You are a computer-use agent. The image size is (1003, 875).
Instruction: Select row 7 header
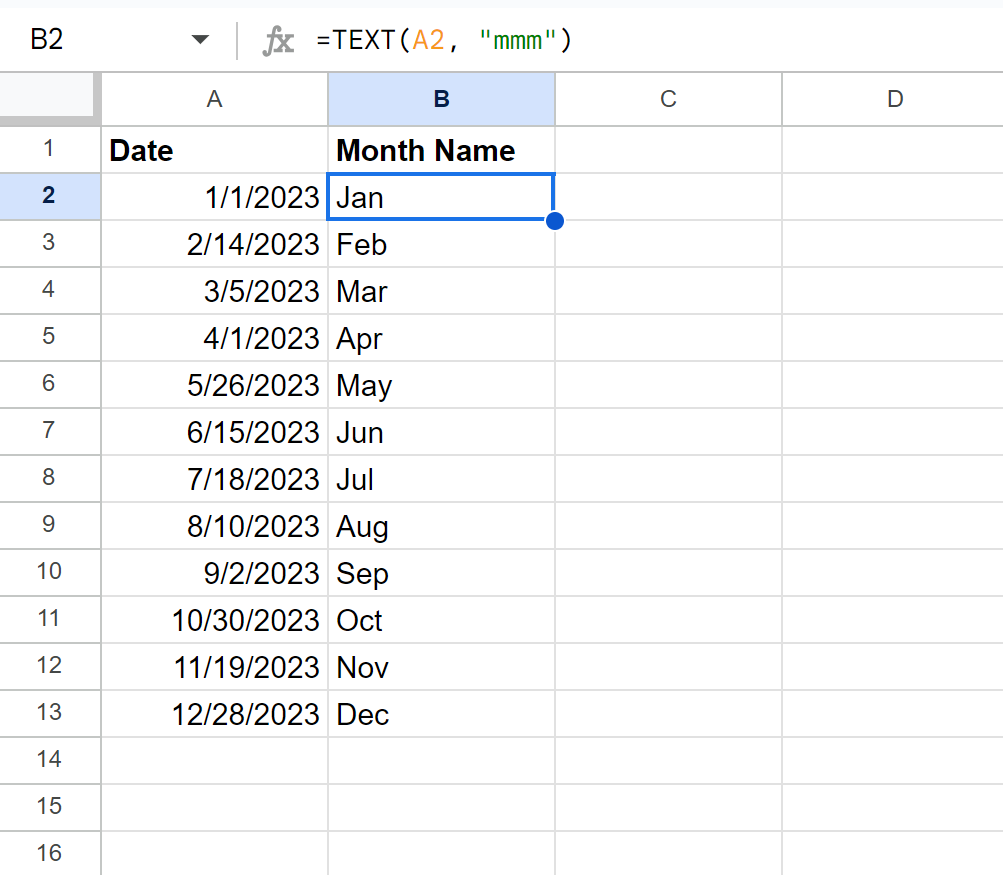pos(50,432)
